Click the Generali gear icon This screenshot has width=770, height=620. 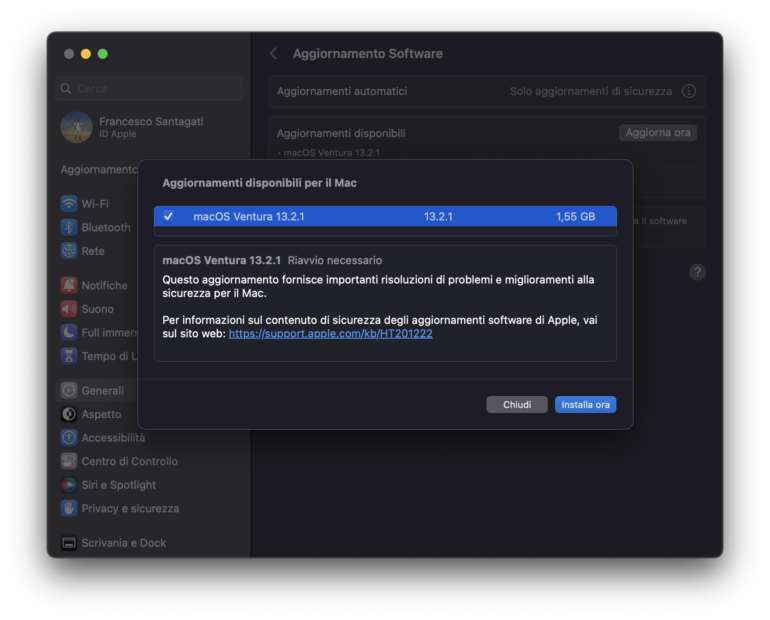pos(69,390)
